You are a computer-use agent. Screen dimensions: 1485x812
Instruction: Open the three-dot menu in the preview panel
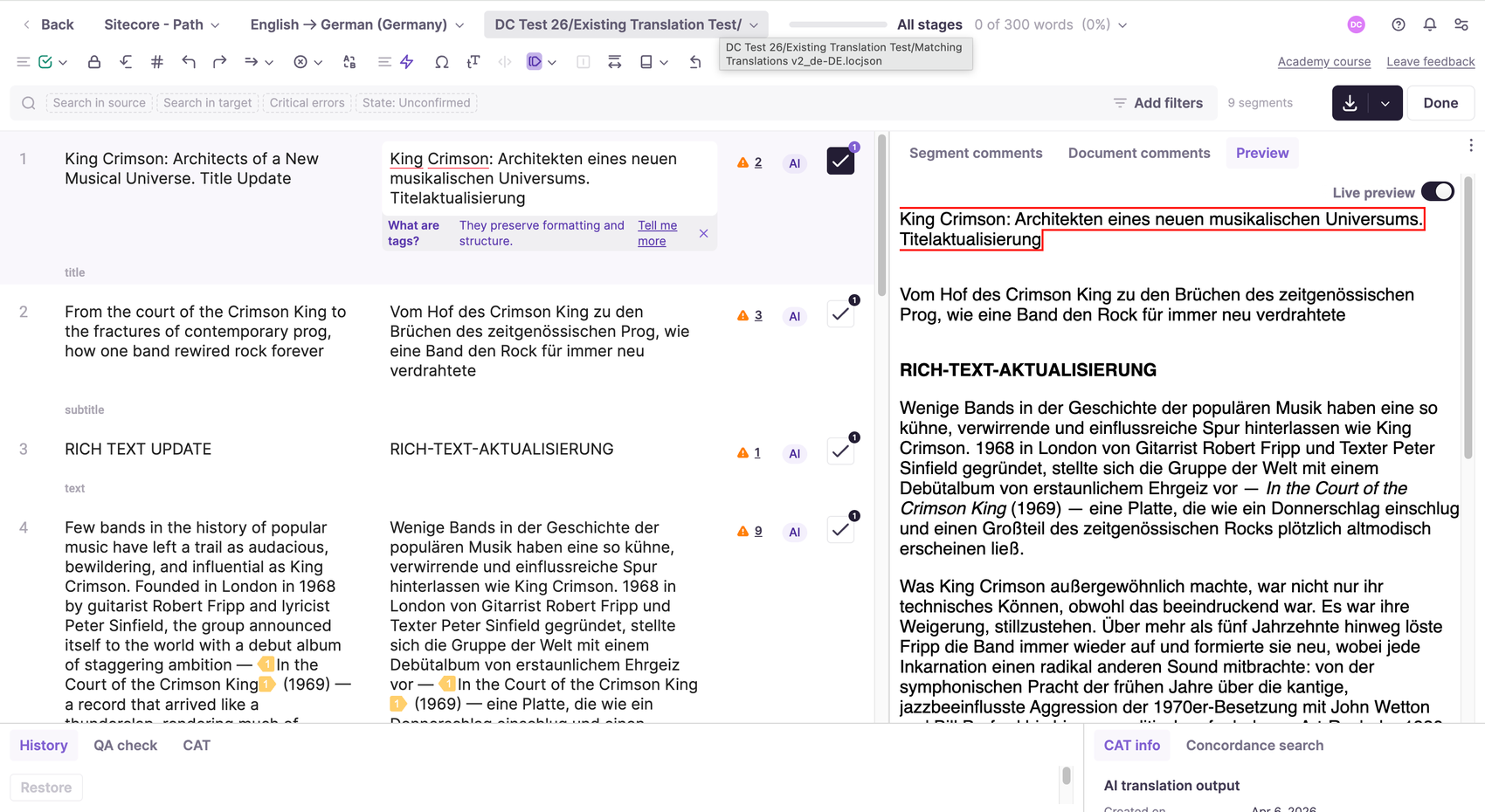pos(1471,146)
